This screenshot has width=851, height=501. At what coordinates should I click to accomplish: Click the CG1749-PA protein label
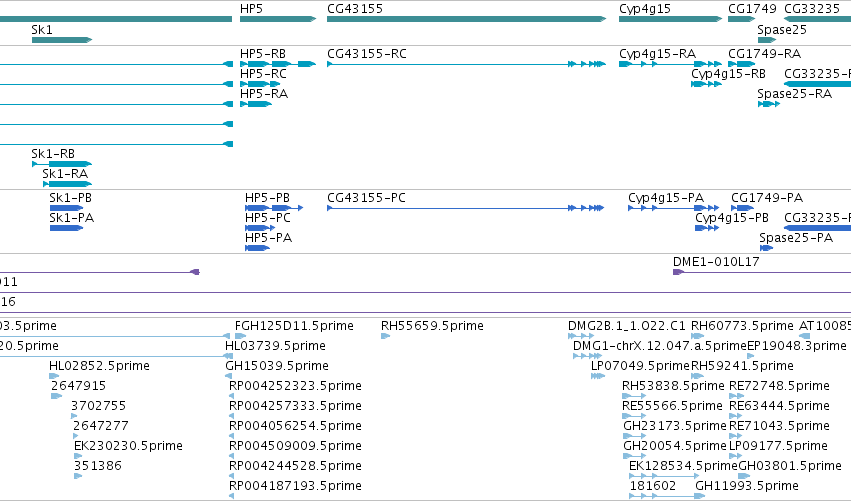pos(767,198)
